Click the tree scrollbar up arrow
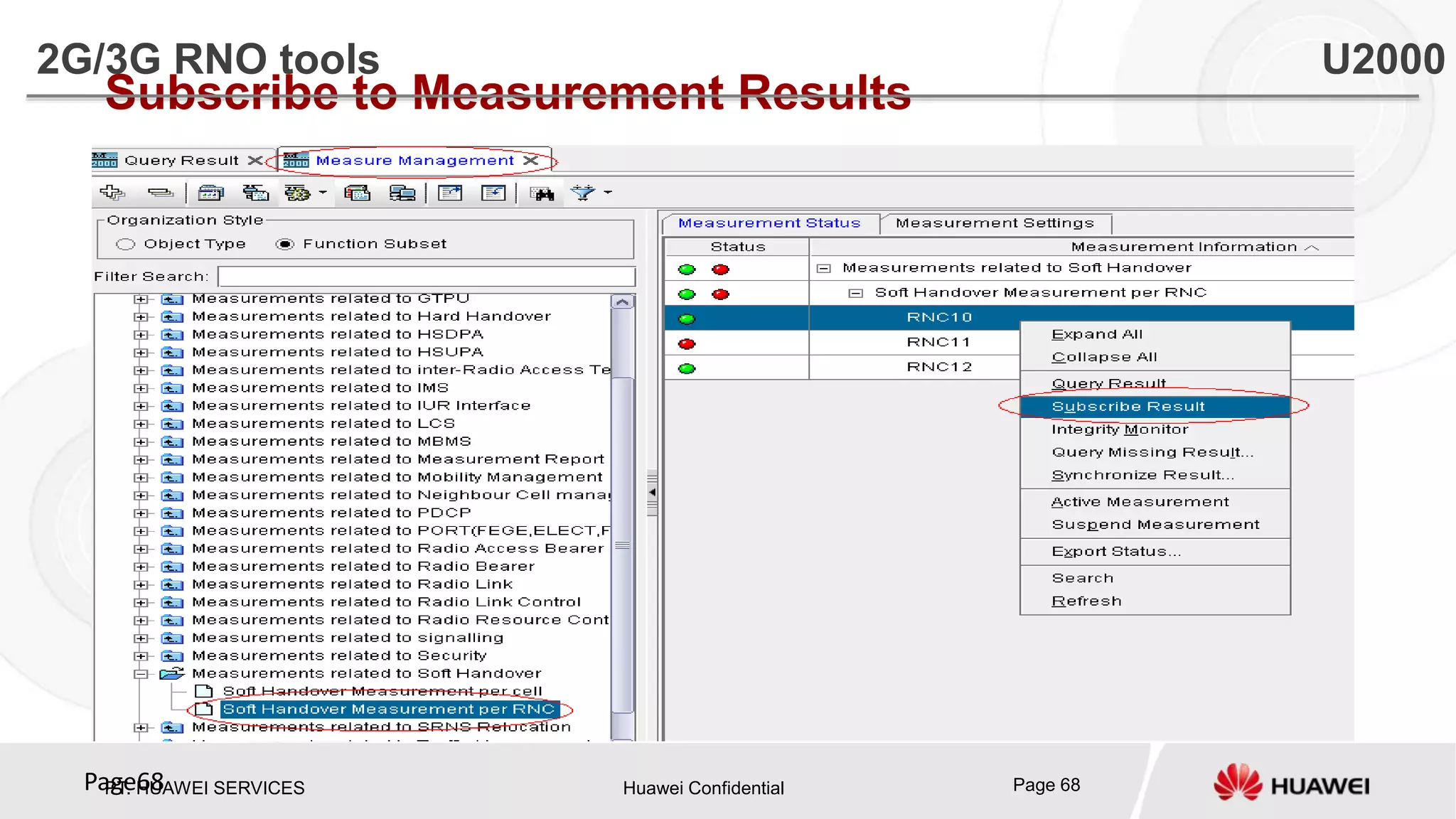 (x=623, y=302)
